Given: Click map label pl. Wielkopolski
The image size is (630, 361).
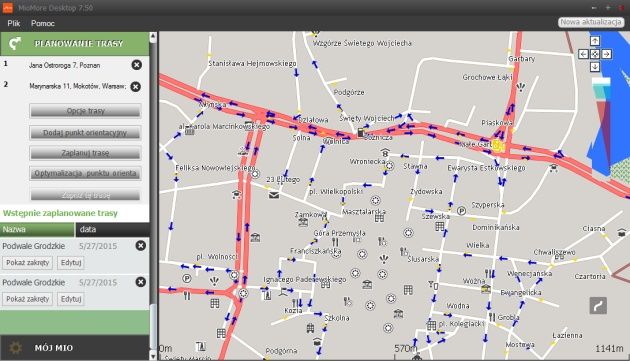Looking at the screenshot, I should point(336,192).
